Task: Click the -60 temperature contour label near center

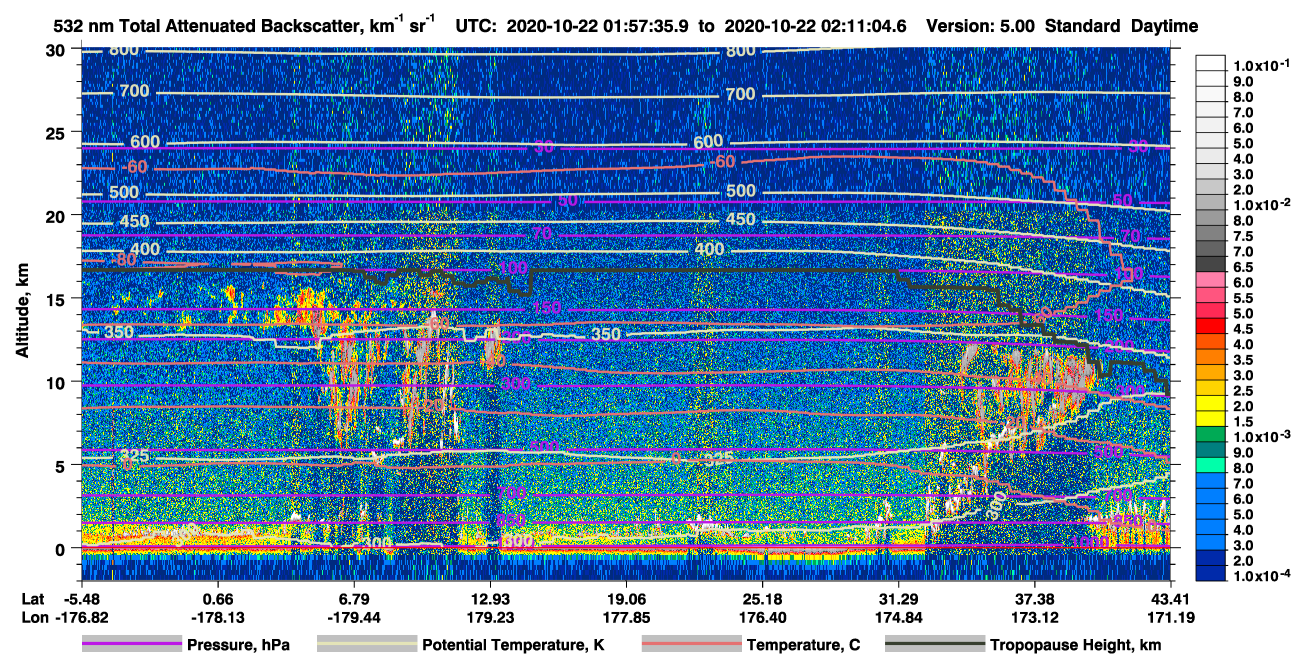Action: pyautogui.click(x=722, y=162)
